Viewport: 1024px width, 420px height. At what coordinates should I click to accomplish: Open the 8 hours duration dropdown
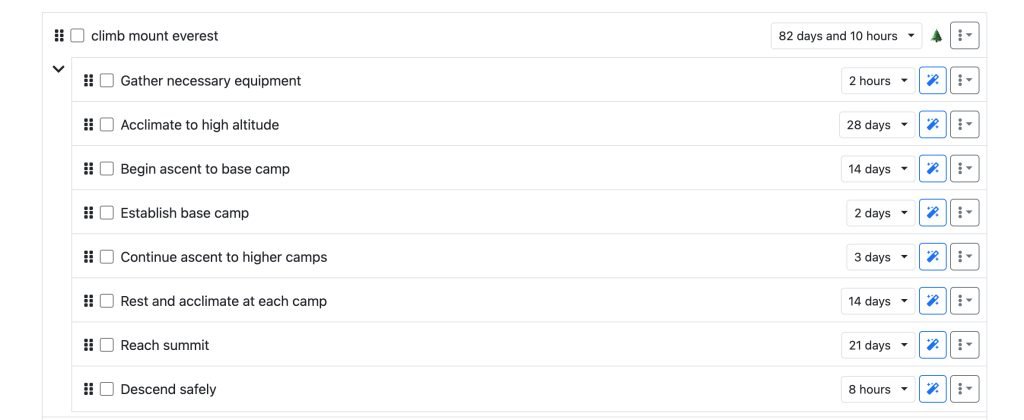[877, 389]
